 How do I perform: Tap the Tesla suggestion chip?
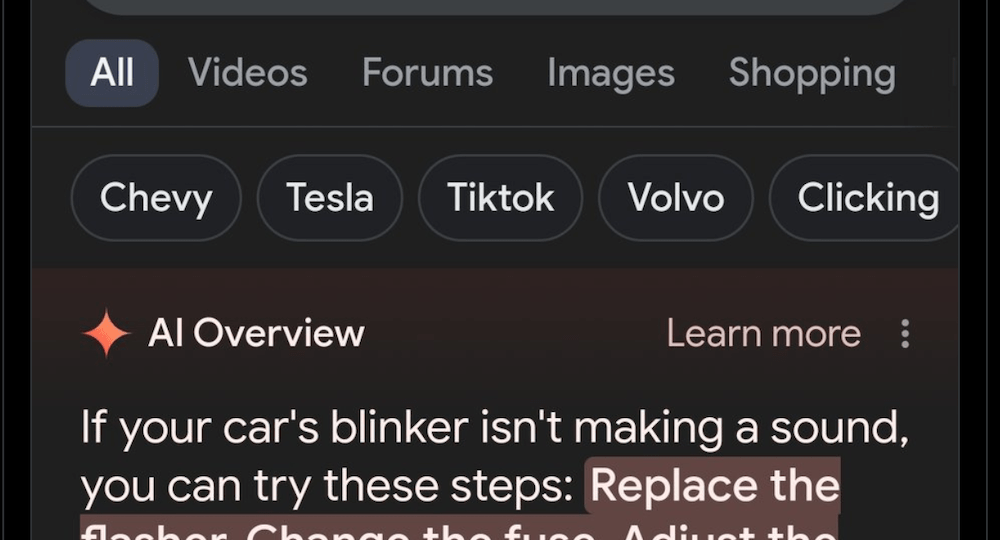click(329, 198)
